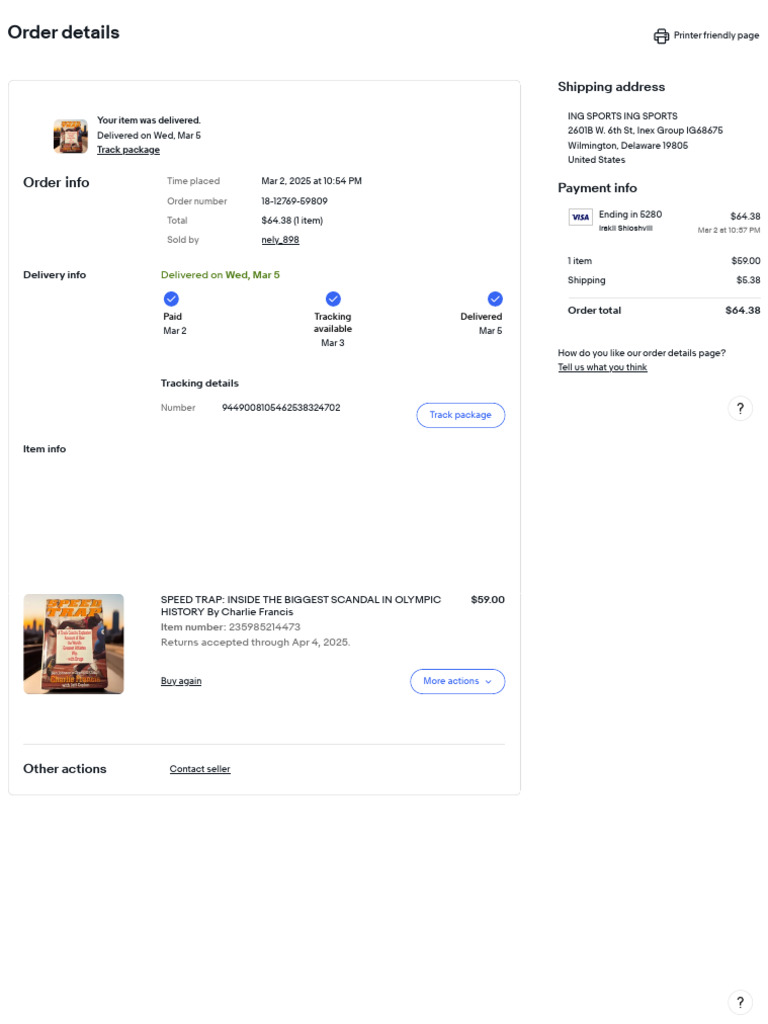Select tracking number 9449008105462538324702
Viewport: 768px width, 1024px height.
point(281,408)
